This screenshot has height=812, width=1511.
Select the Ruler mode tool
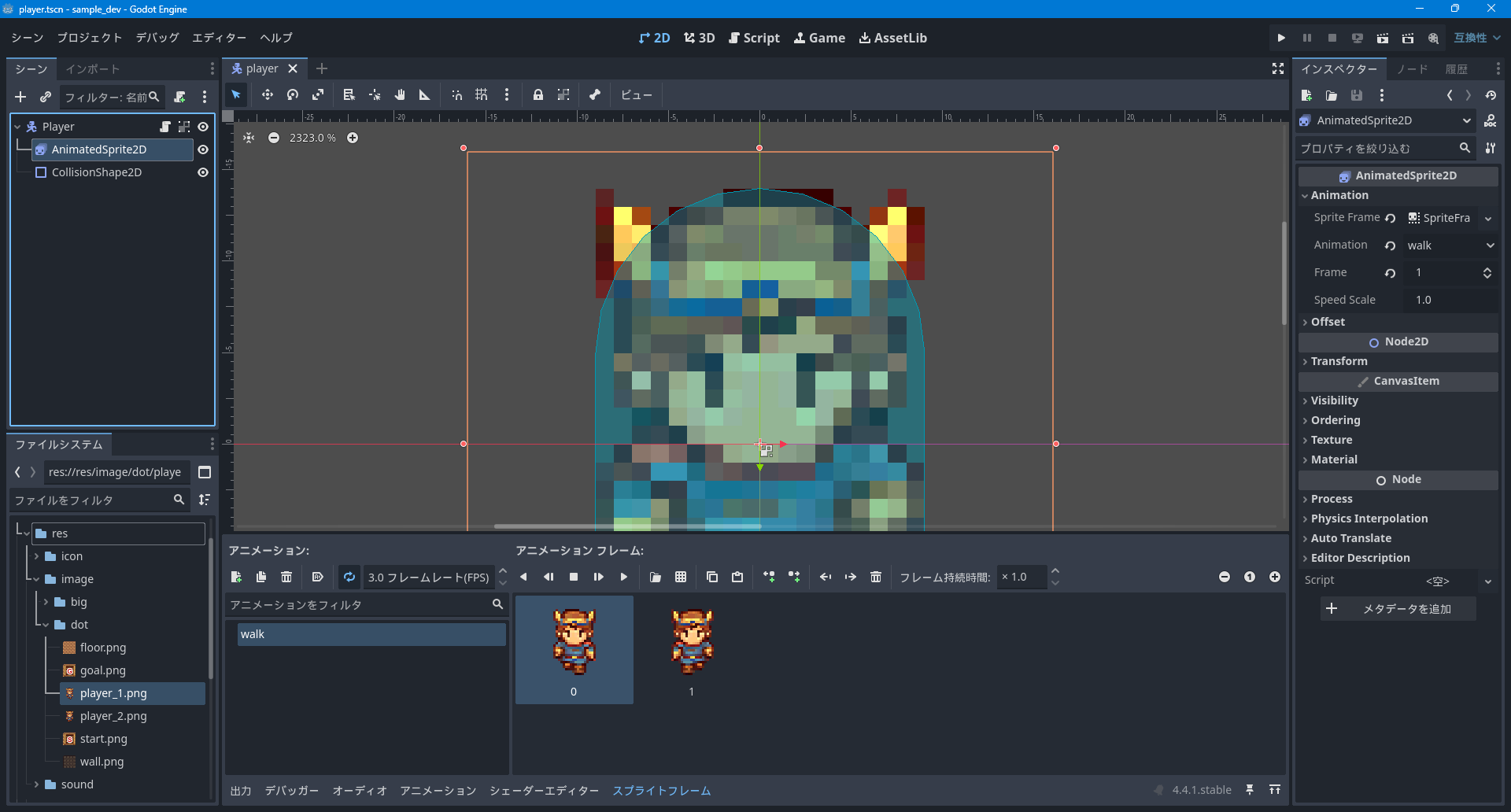[425, 95]
